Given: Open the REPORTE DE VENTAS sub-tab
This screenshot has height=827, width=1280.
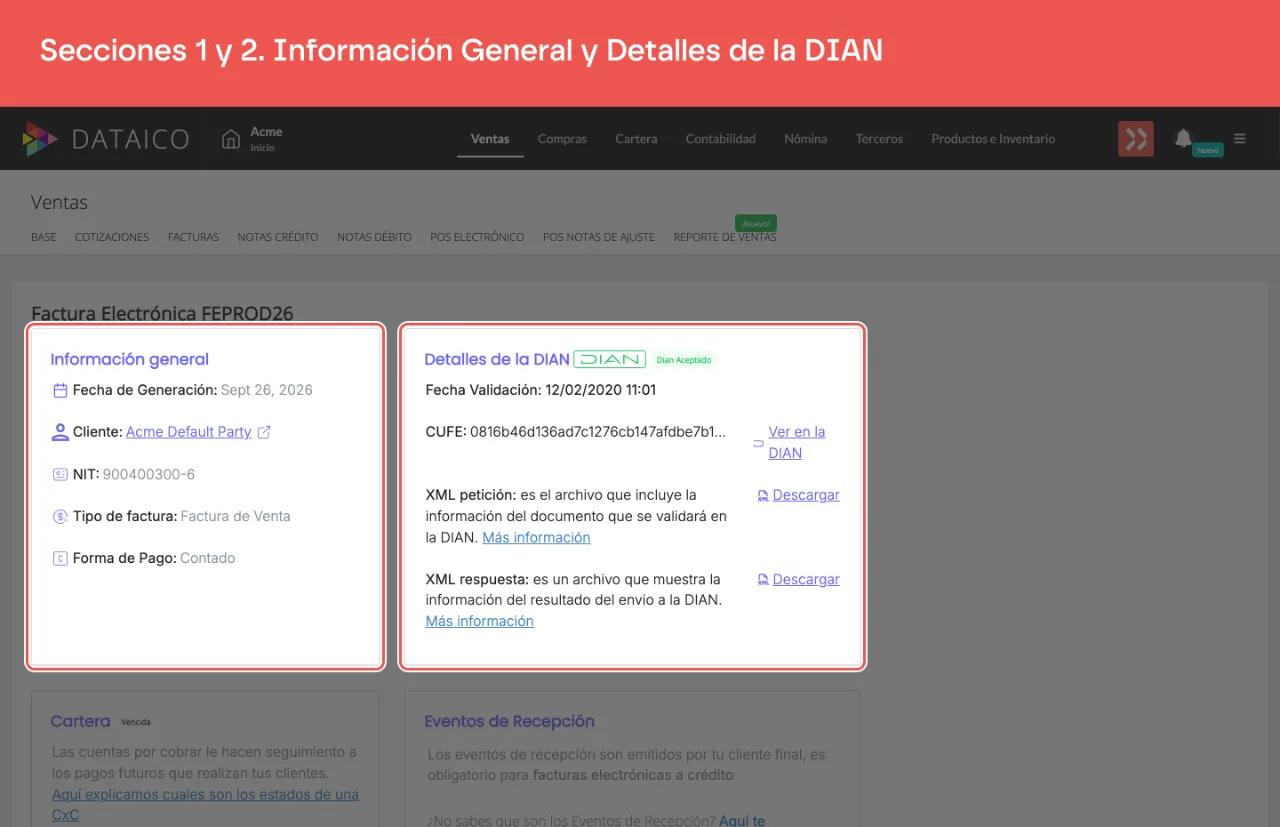Looking at the screenshot, I should (725, 237).
